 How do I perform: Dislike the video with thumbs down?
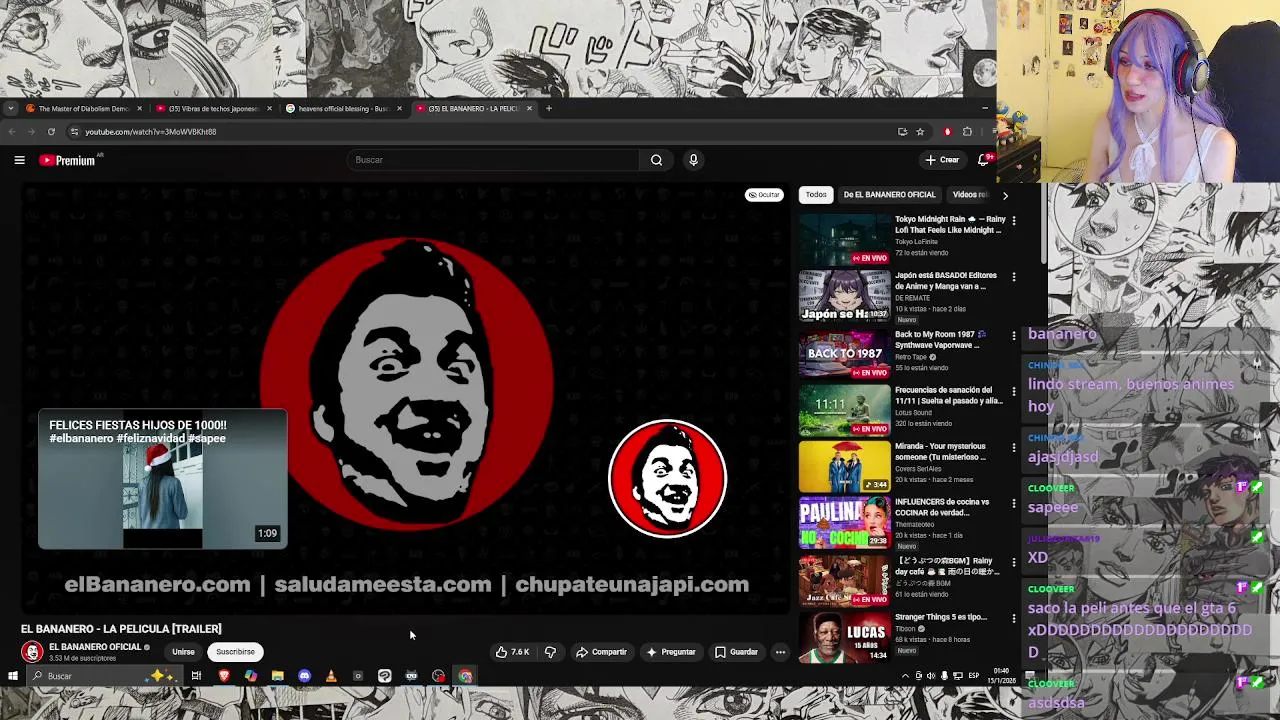tap(550, 652)
